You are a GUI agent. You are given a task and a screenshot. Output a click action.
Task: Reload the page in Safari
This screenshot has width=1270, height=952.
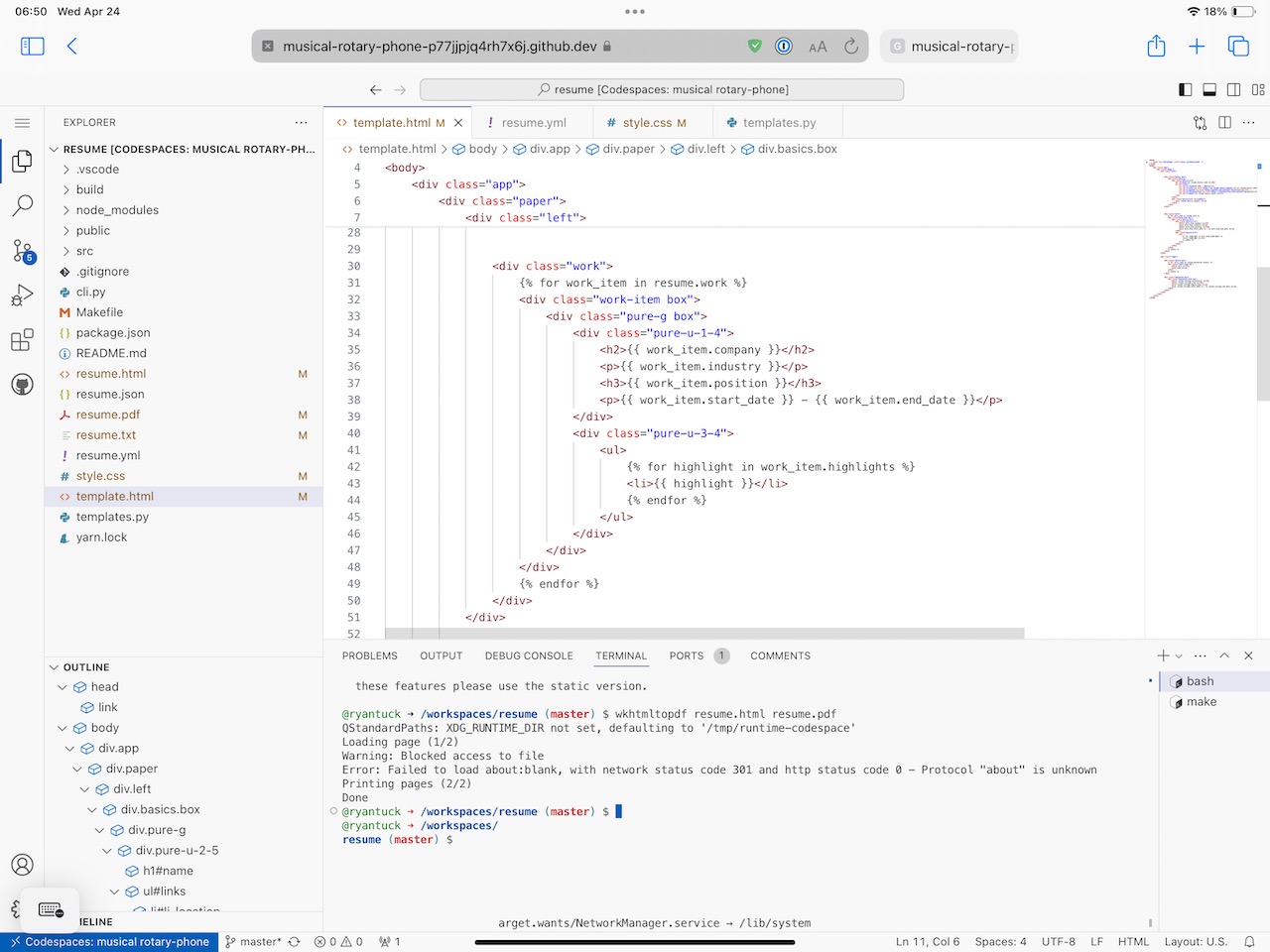click(850, 47)
